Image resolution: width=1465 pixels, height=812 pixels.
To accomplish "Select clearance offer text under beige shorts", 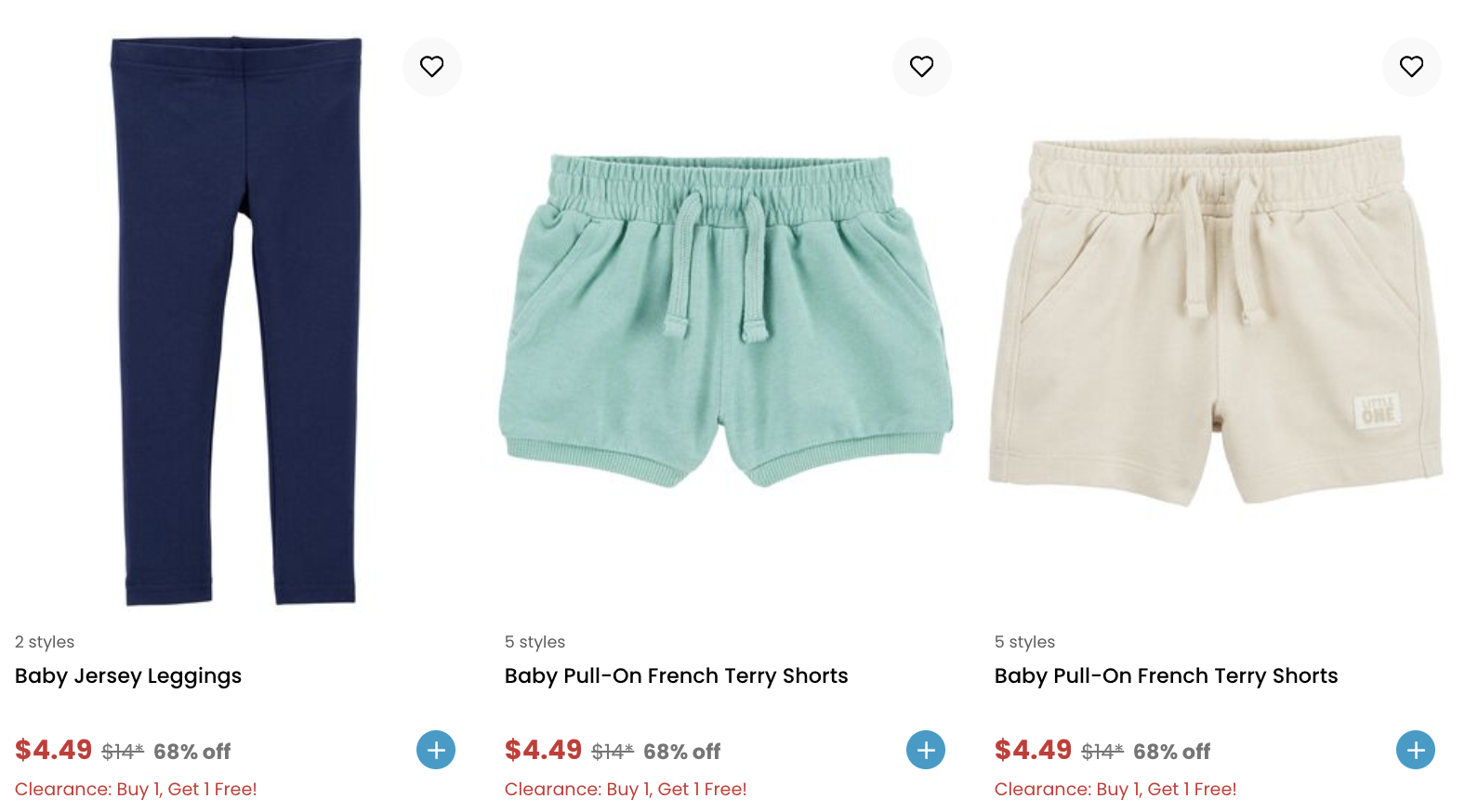I will [1115, 789].
